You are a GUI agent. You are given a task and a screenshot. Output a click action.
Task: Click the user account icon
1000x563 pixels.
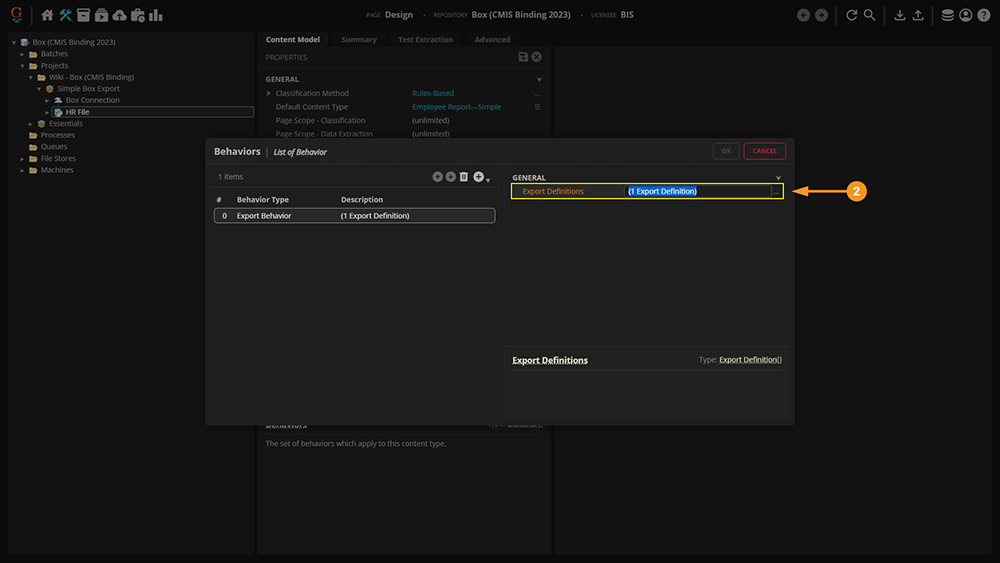(x=965, y=15)
